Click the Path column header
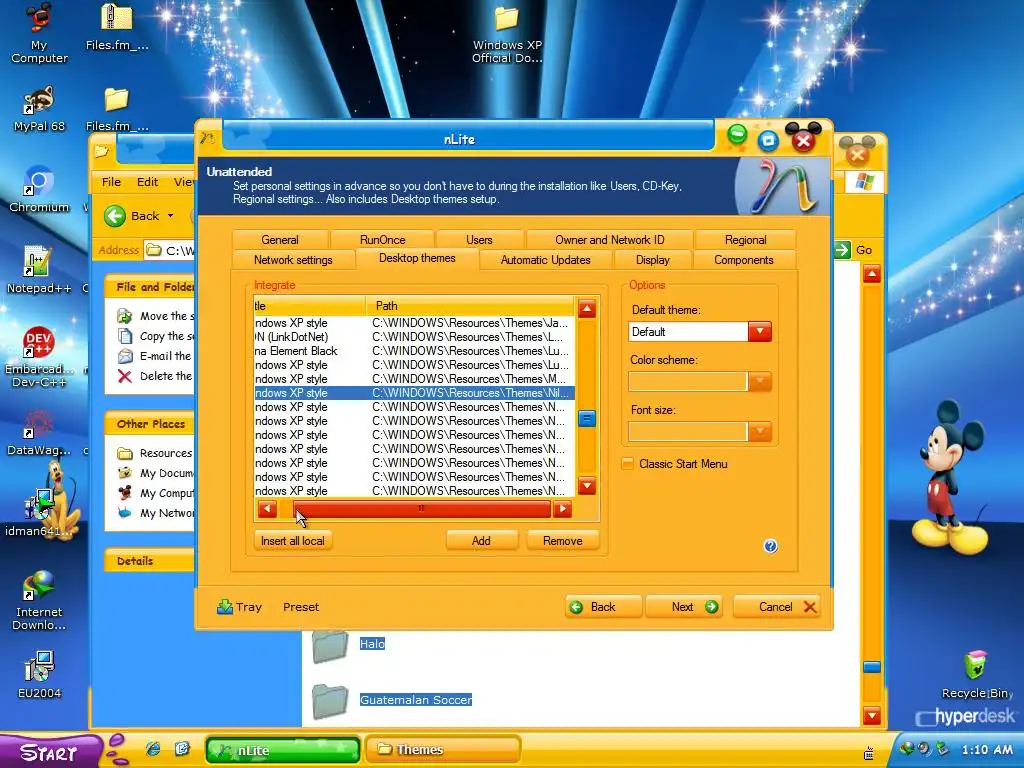1024x768 pixels. click(x=470, y=306)
